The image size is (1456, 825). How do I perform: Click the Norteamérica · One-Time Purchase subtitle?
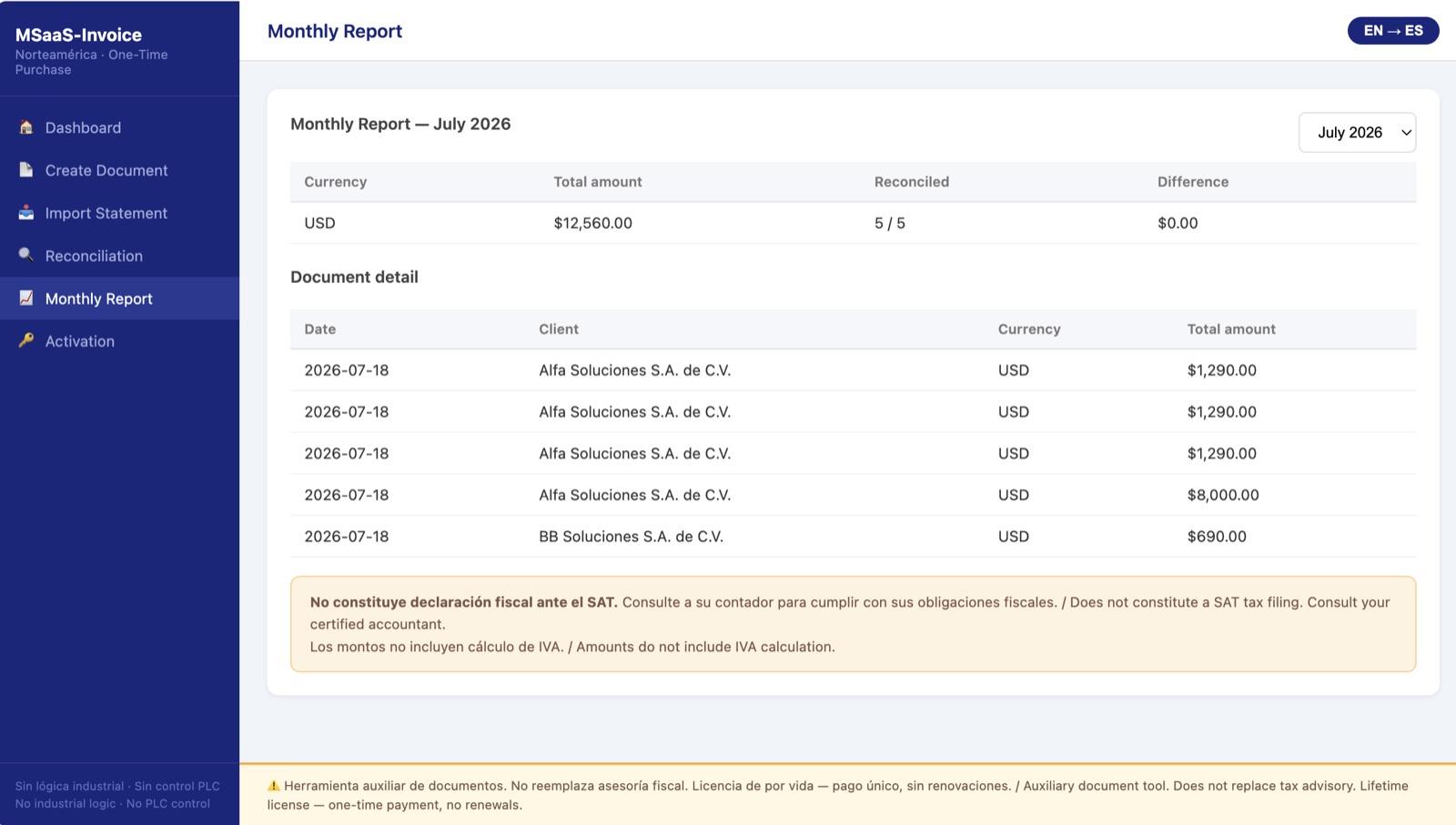point(91,62)
